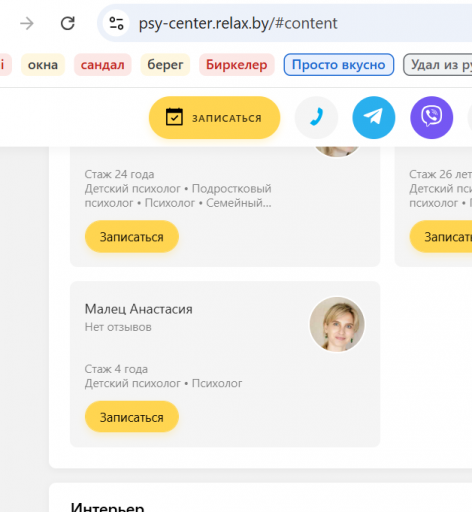Click Записаться for the psychologist with Стаж 24 года
472x512 pixels.
[132, 237]
